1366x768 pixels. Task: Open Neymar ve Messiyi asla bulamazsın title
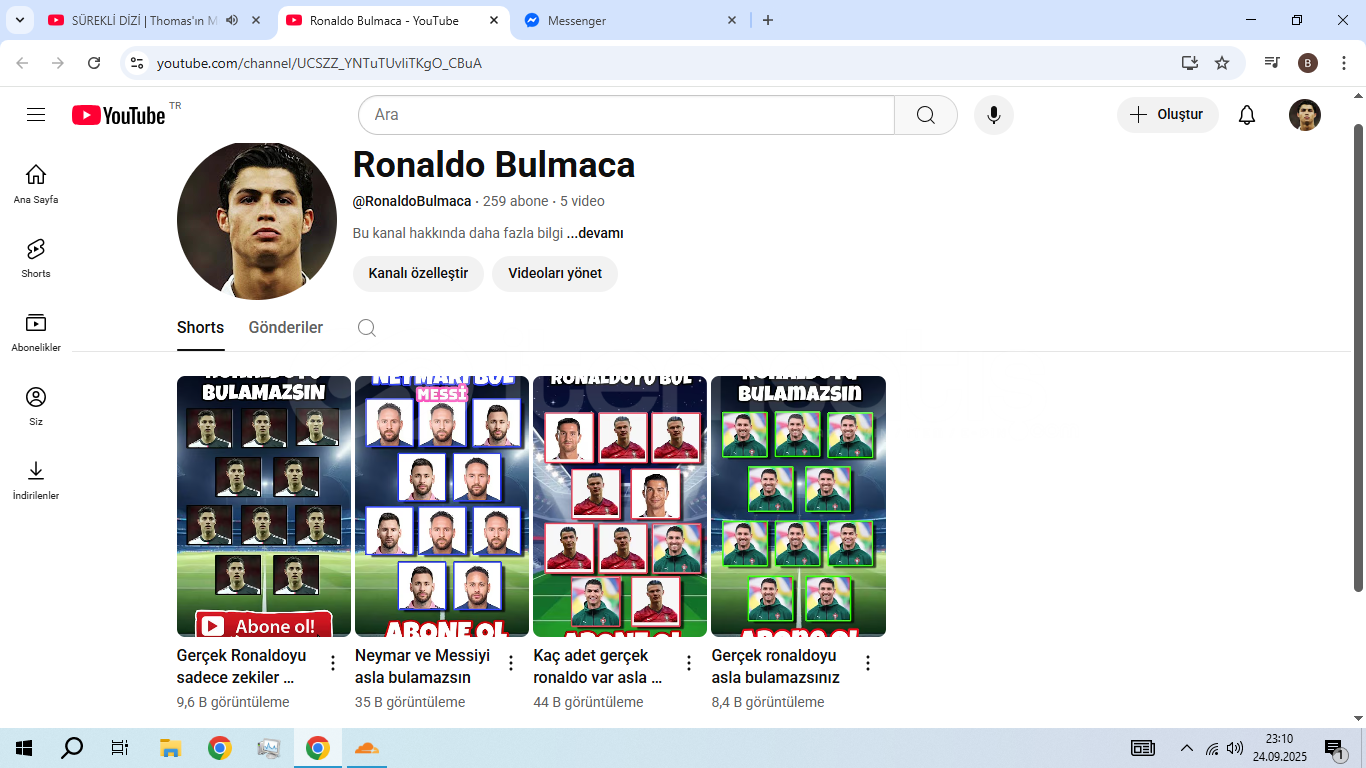[x=423, y=666]
